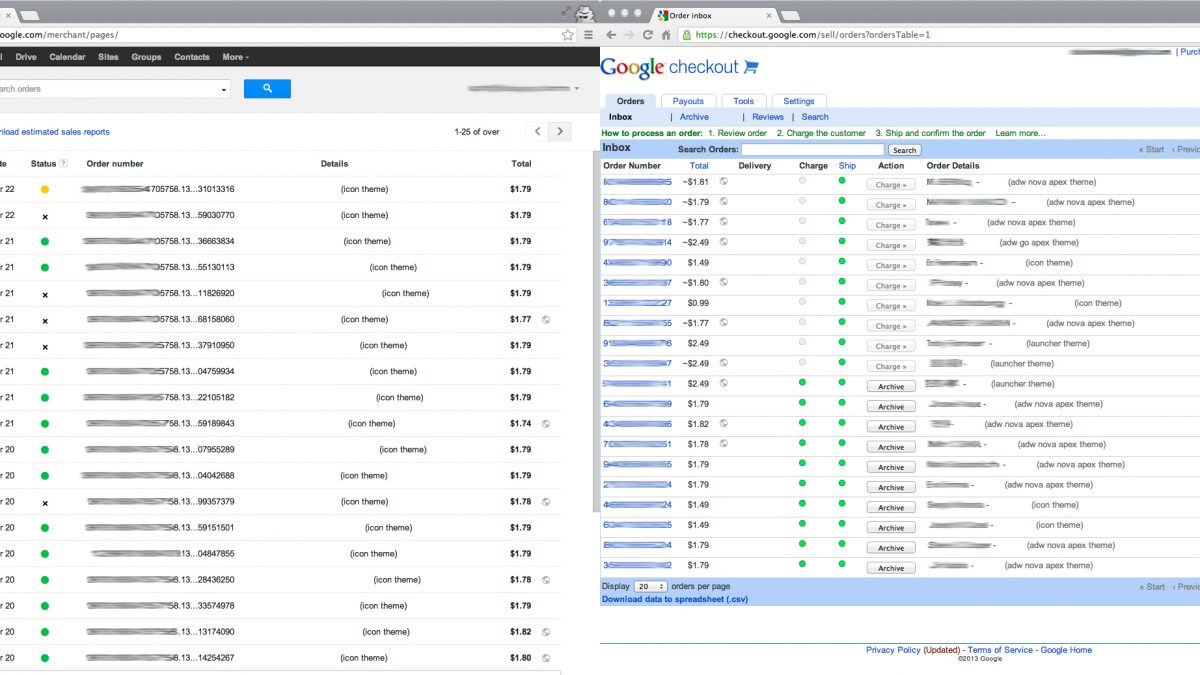Switch to the Payouts tab
1200x675 pixels.
(x=688, y=101)
